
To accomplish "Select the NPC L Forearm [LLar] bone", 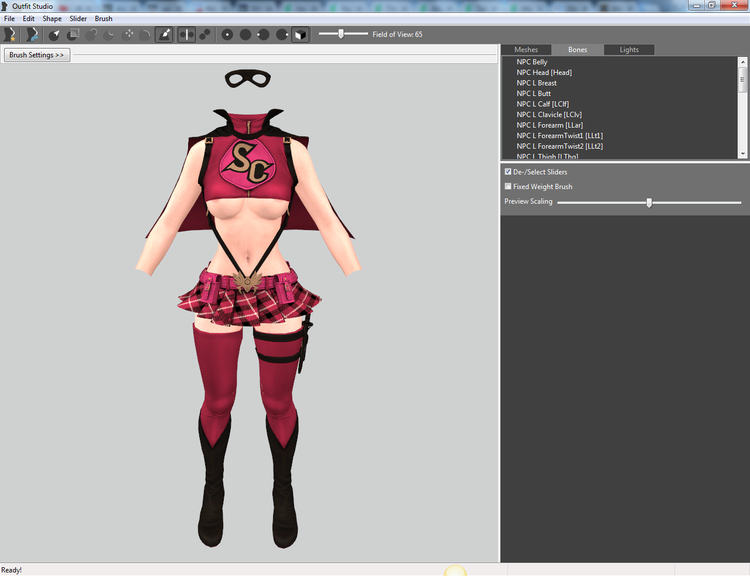I will pos(550,125).
